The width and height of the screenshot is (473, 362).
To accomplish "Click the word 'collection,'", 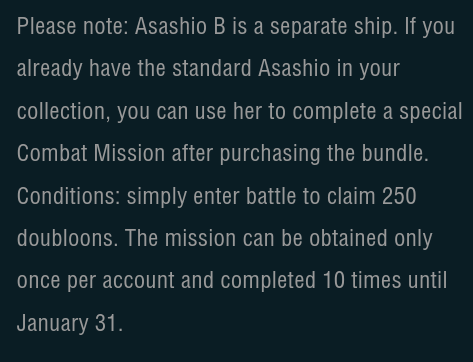I will (x=64, y=112).
